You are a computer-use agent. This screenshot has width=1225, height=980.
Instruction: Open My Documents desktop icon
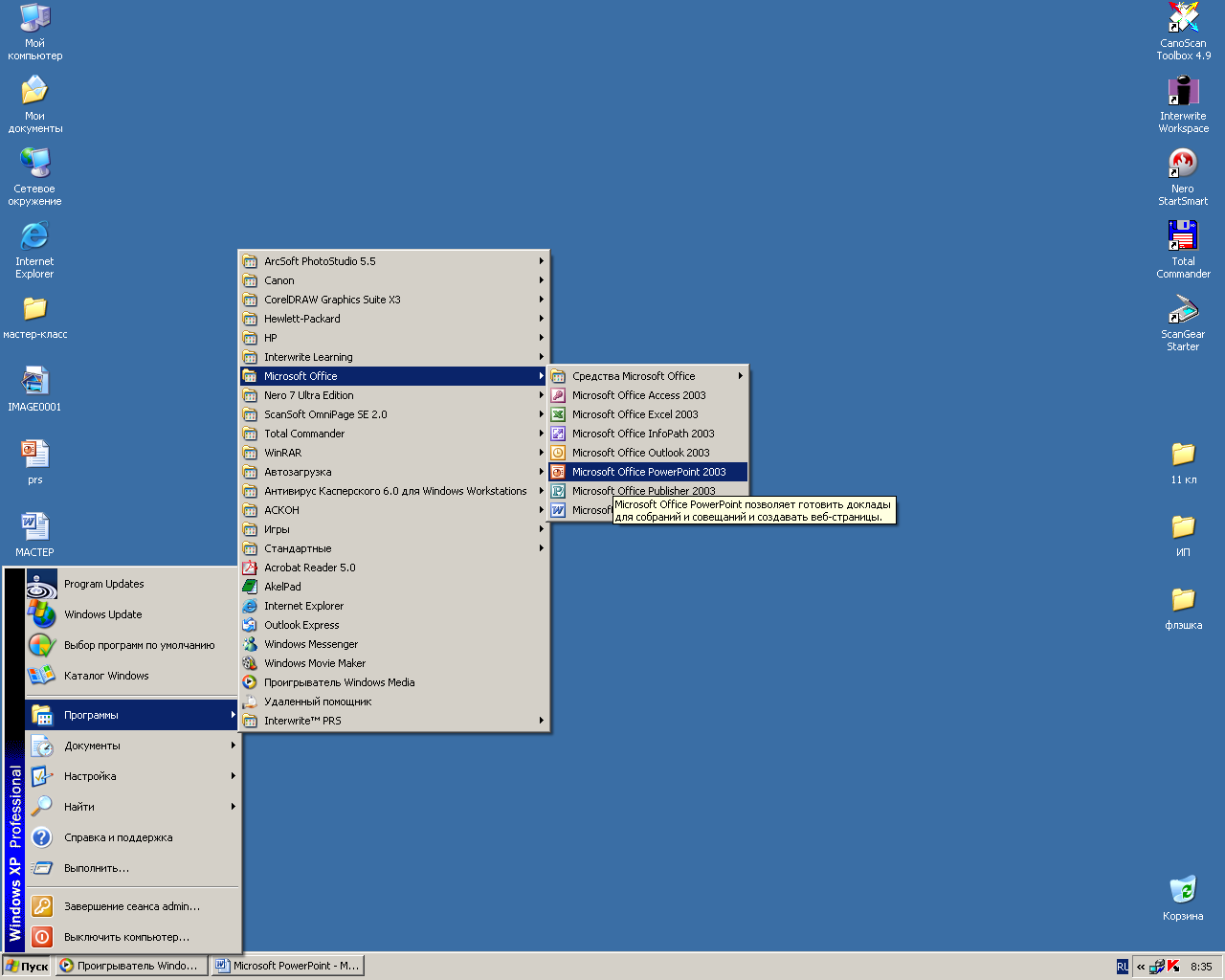click(34, 103)
